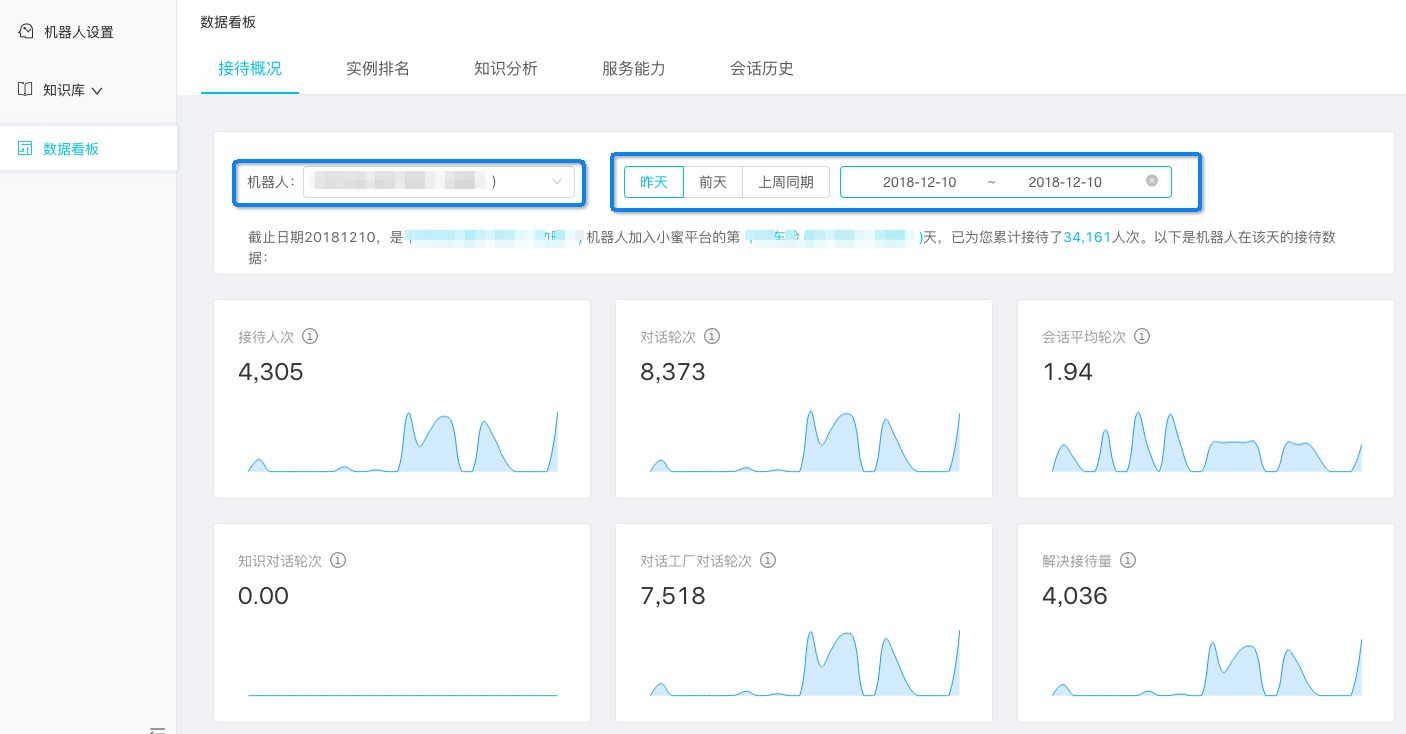Collapse the sidebar using bottom toggle icon
The height and width of the screenshot is (734, 1406).
(157, 729)
